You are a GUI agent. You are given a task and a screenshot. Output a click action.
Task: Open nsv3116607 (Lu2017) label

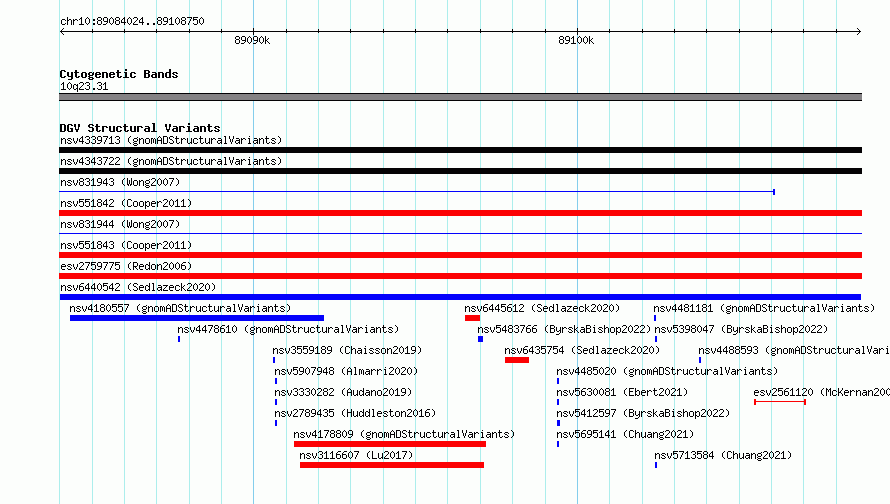[356, 455]
